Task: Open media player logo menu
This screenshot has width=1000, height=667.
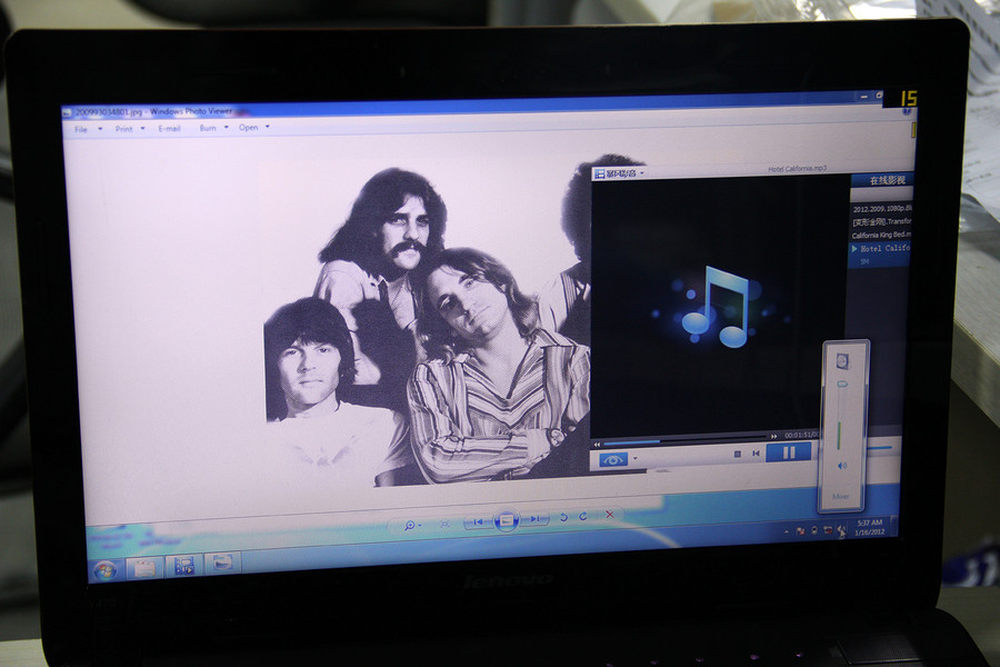Action: (x=618, y=173)
